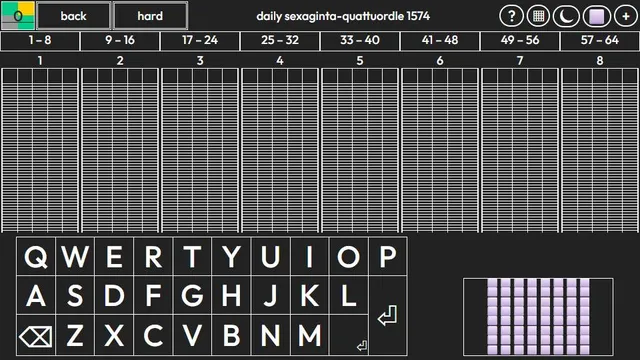Click the score counter showing 0
This screenshot has width=640, height=360.
[x=18, y=16]
